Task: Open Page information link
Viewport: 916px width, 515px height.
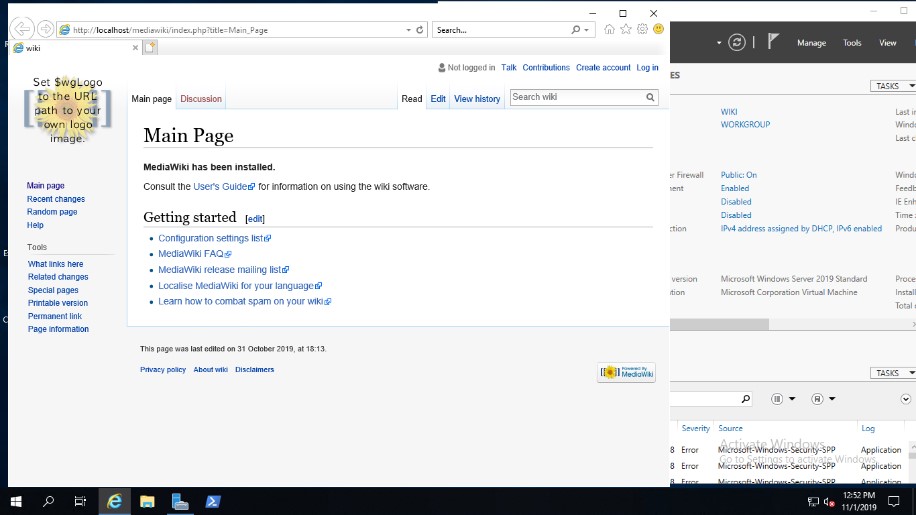Action: pos(58,329)
